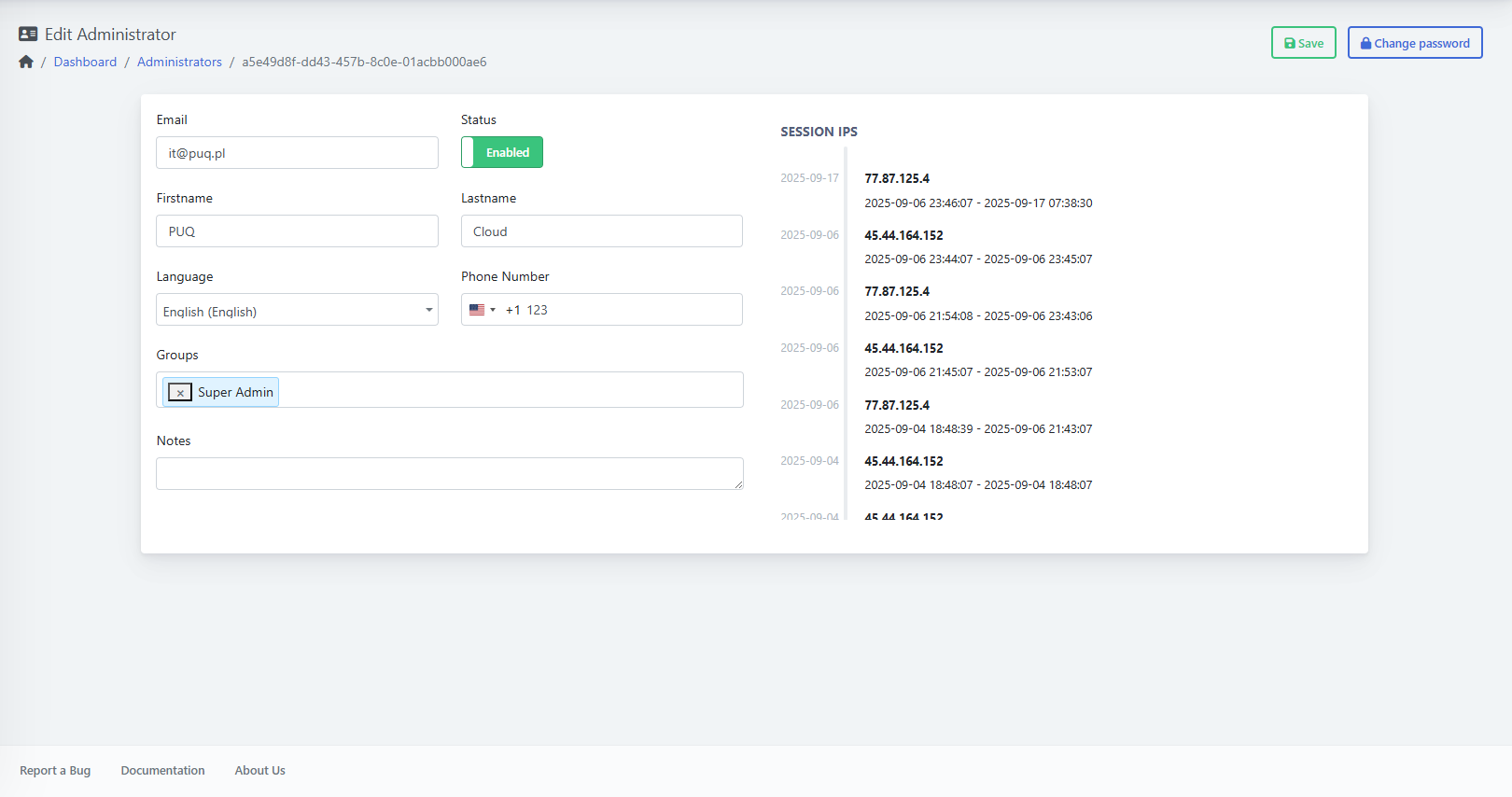This screenshot has width=1512, height=797.
Task: Toggle the Enabled status switch
Action: pyautogui.click(x=502, y=152)
